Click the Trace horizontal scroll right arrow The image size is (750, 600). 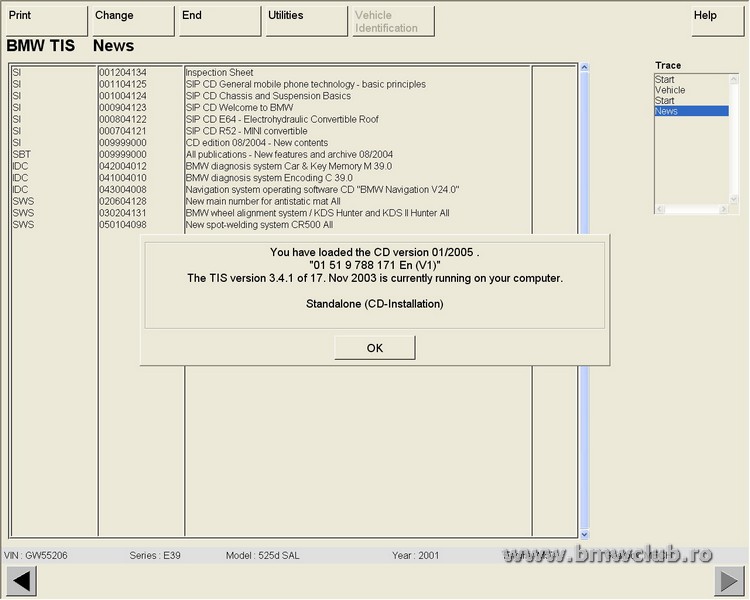pos(723,209)
